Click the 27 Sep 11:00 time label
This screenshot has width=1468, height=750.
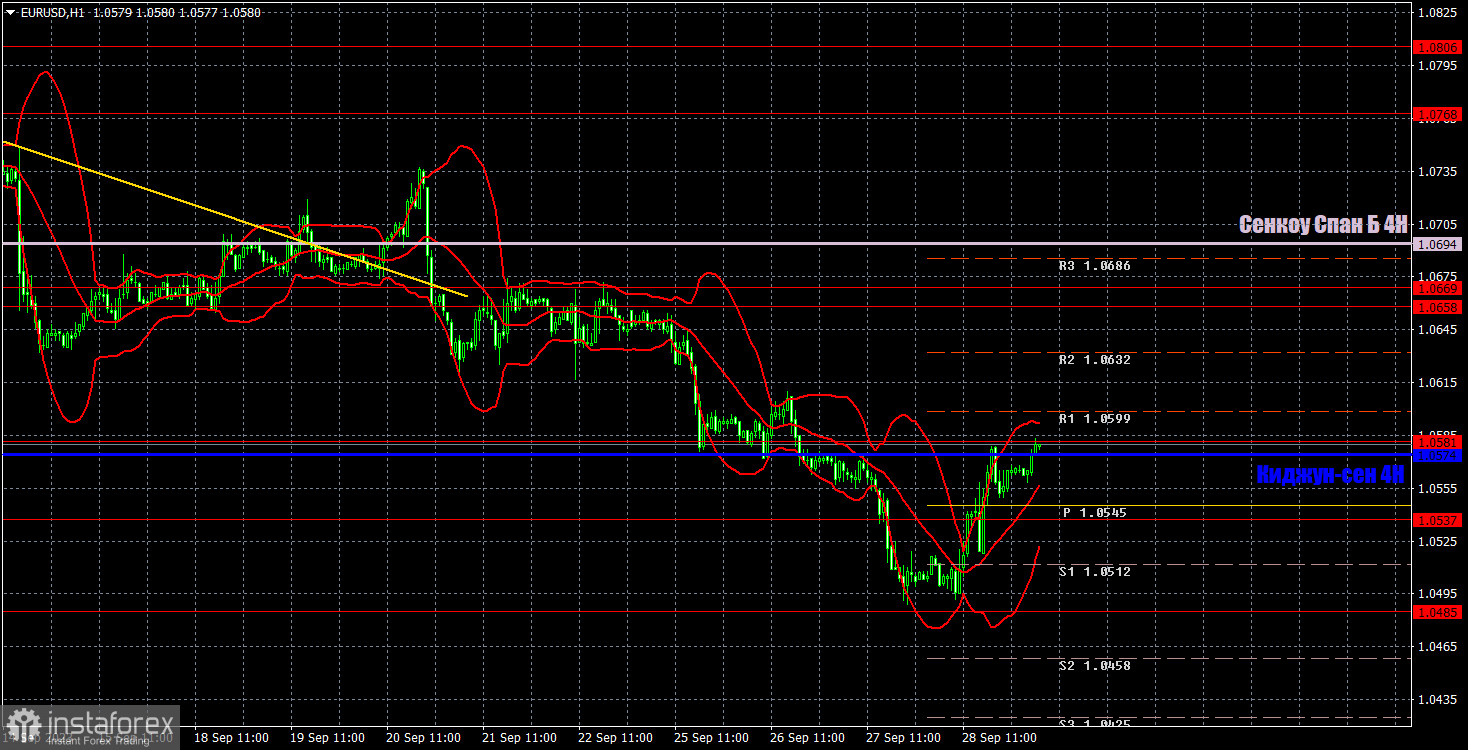point(902,738)
